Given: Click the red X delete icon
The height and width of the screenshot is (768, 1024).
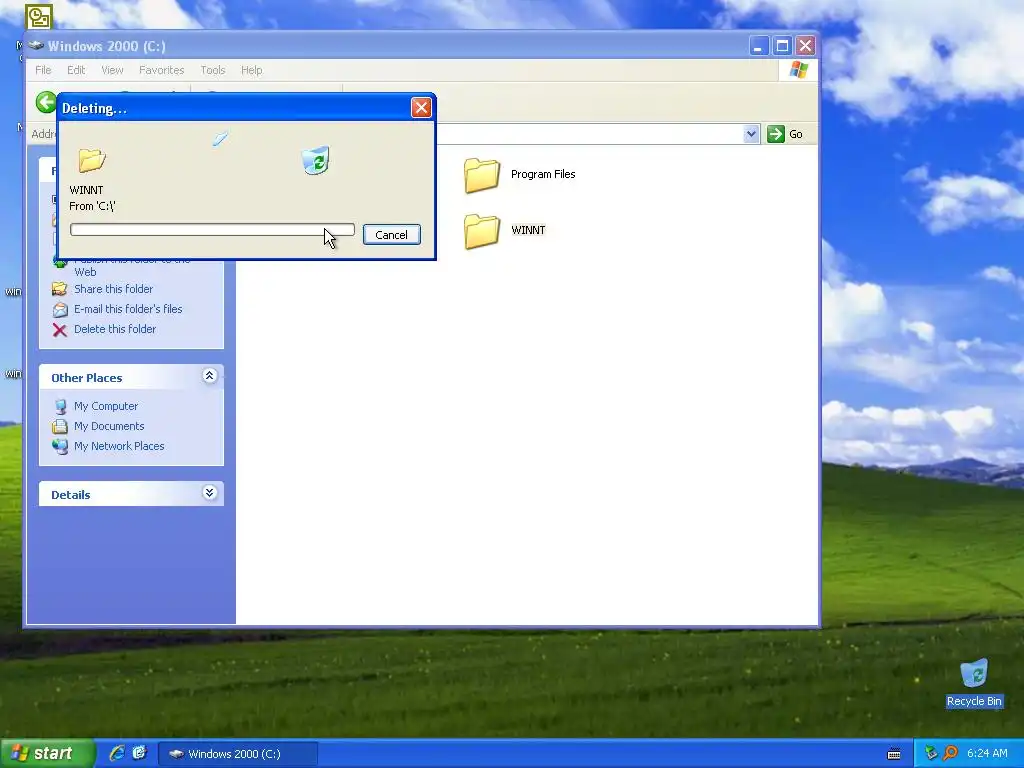Looking at the screenshot, I should coord(59,330).
